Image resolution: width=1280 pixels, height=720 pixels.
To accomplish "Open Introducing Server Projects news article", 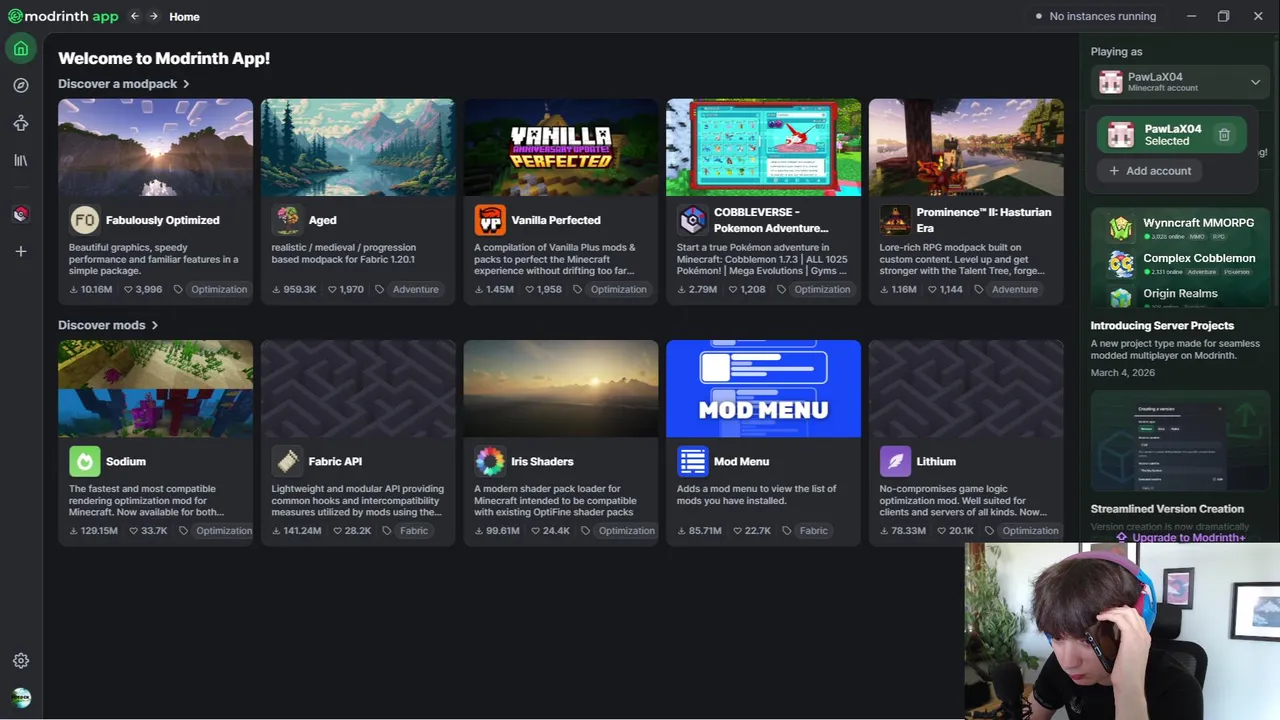I will (x=1162, y=325).
